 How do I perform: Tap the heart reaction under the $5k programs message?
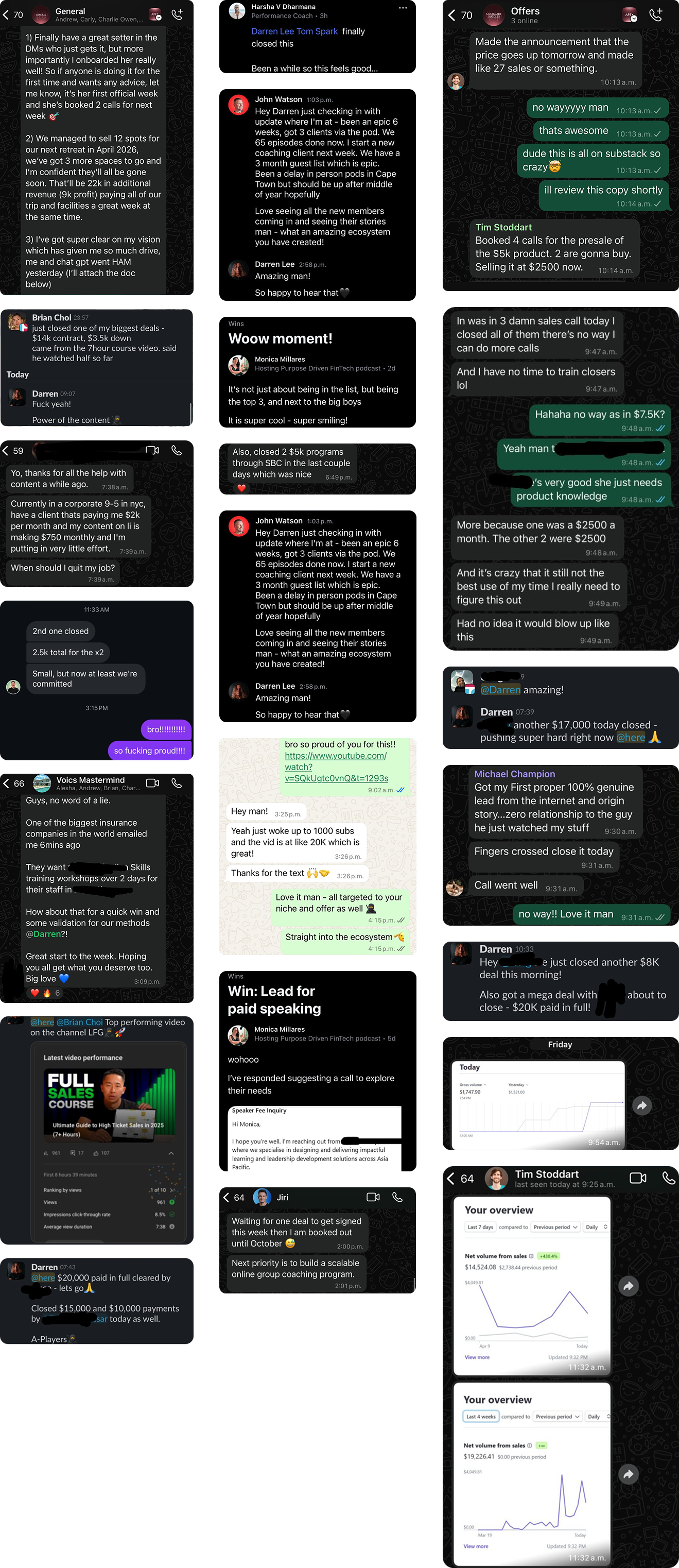pyautogui.click(x=241, y=488)
